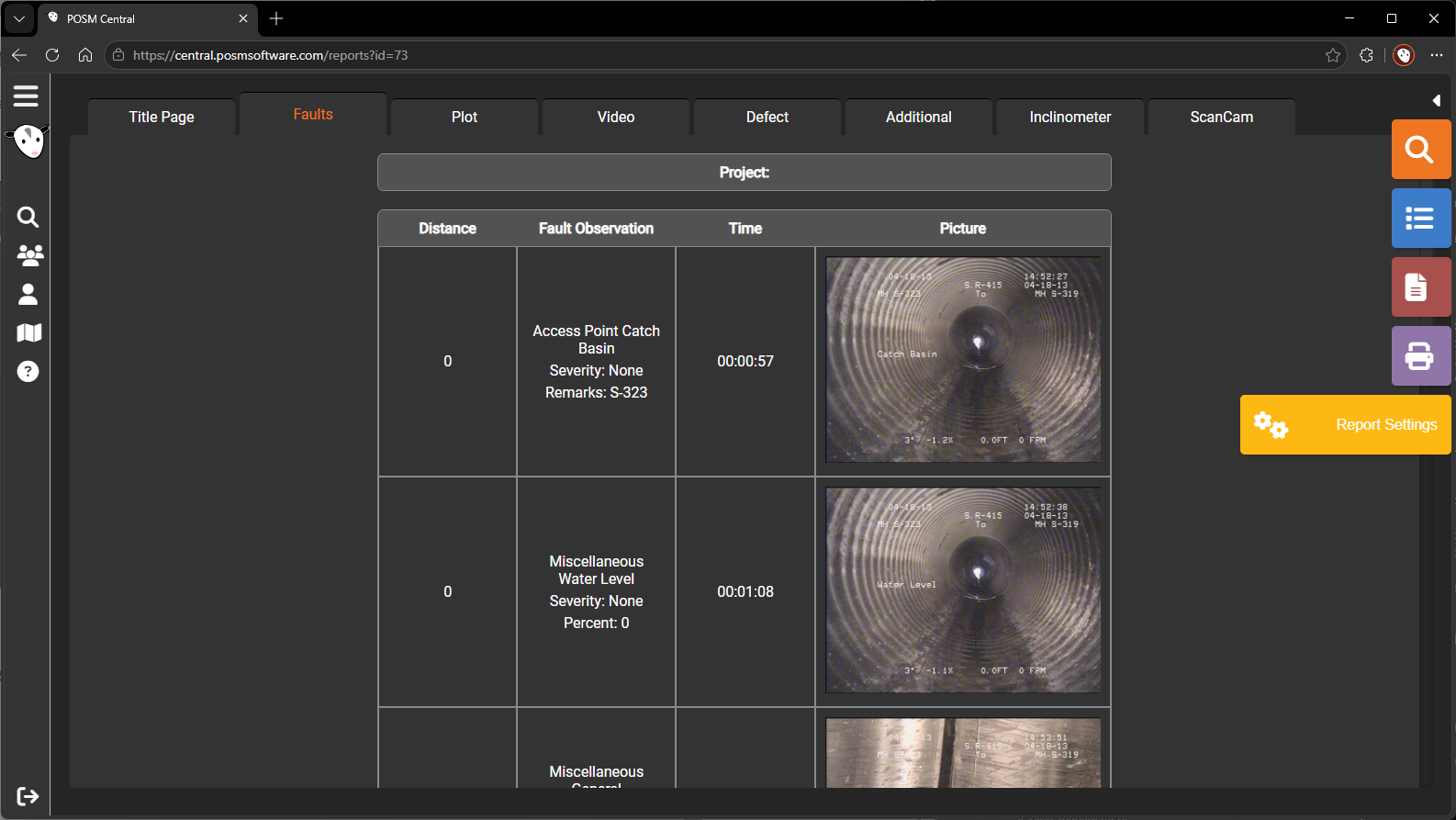Click the logout icon at sidebar bottom

tap(28, 796)
